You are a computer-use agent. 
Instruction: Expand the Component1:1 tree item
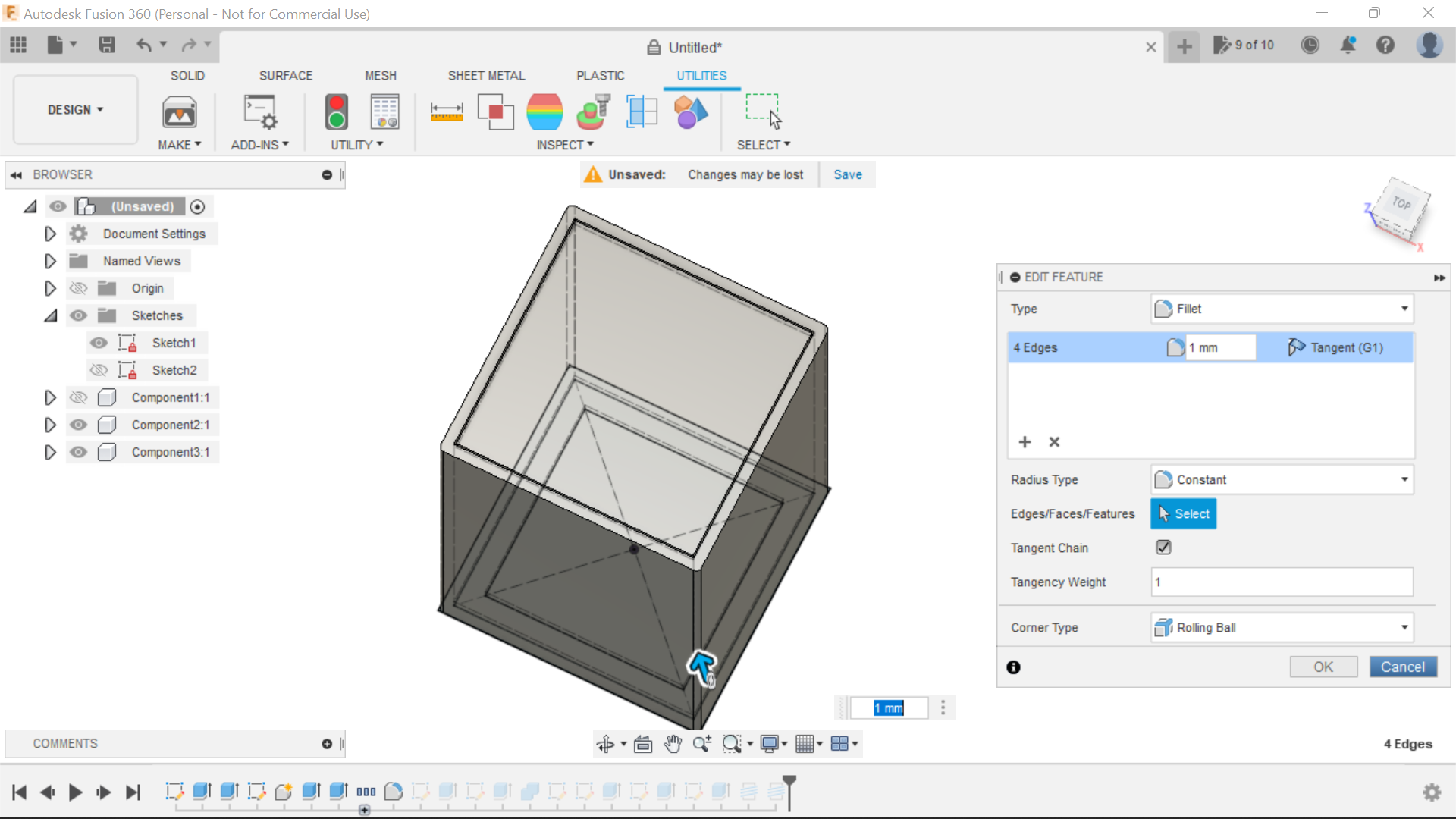click(x=50, y=397)
